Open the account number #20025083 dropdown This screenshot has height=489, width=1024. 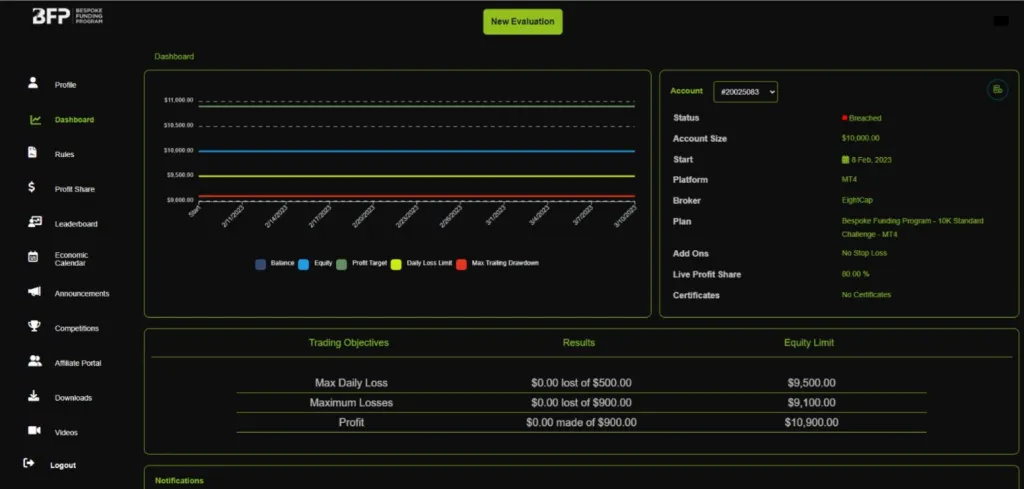click(x=745, y=92)
